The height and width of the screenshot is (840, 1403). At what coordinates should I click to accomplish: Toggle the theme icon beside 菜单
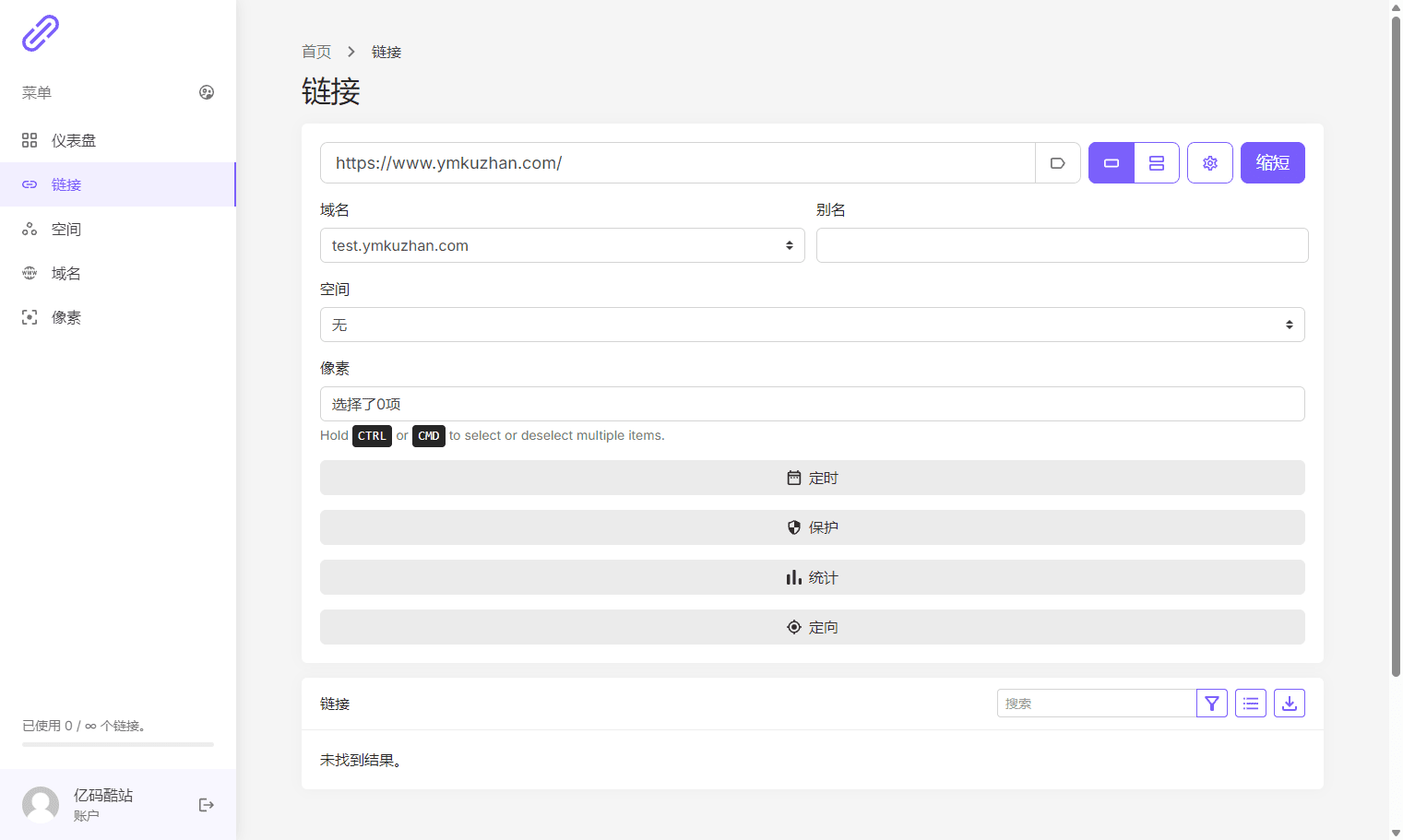[207, 92]
